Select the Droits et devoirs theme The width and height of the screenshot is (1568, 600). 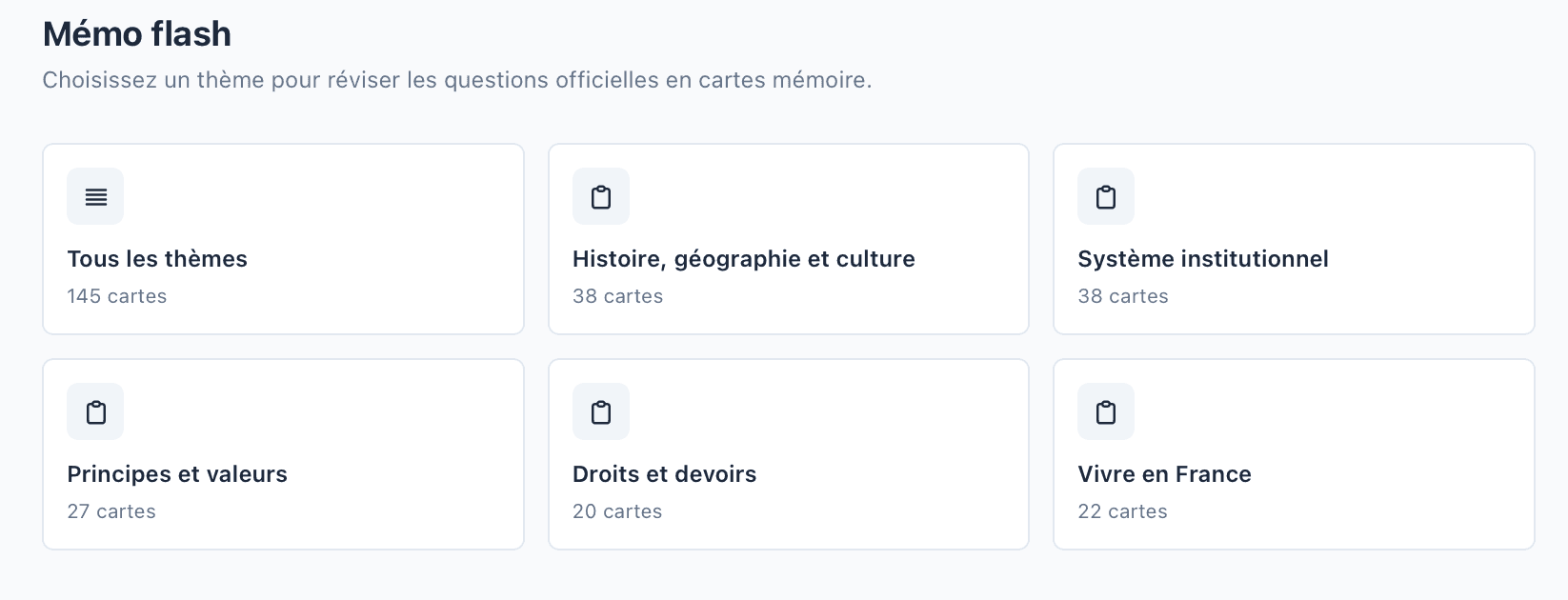coord(788,453)
